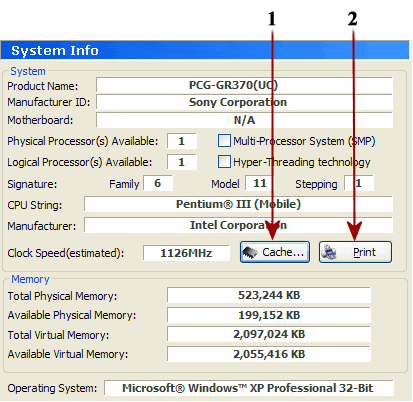
Task: Select the Product Name field PCG-GR370(UC)
Action: click(244, 85)
